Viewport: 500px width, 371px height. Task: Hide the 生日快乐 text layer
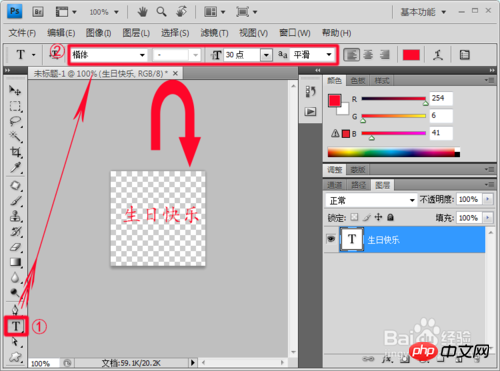pyautogui.click(x=331, y=239)
